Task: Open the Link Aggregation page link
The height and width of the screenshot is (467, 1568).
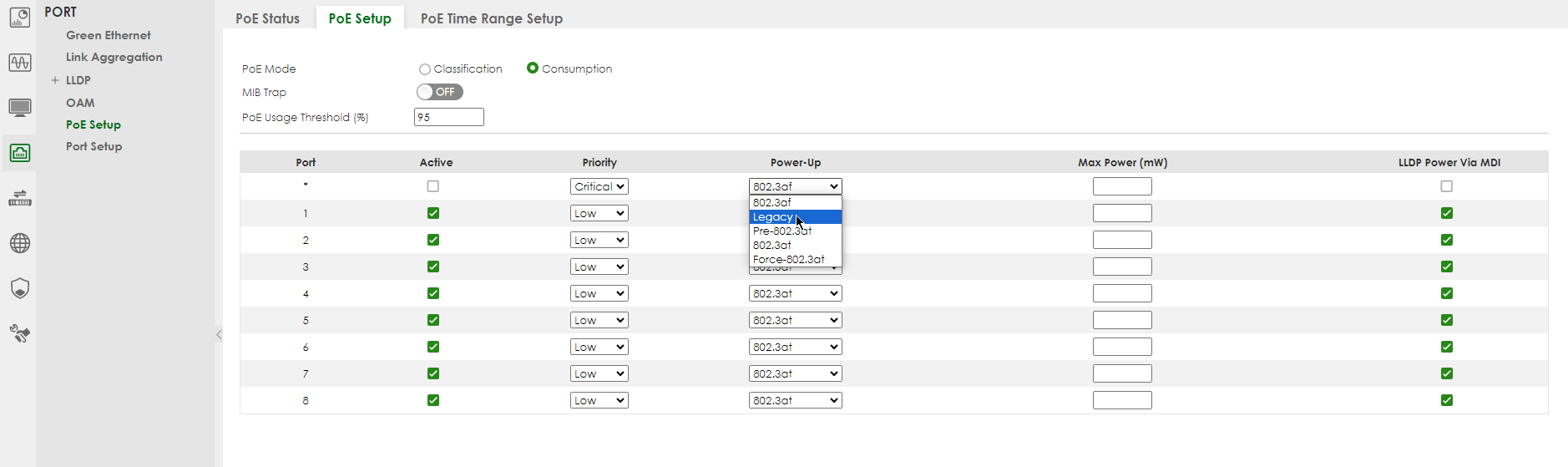Action: pos(114,57)
